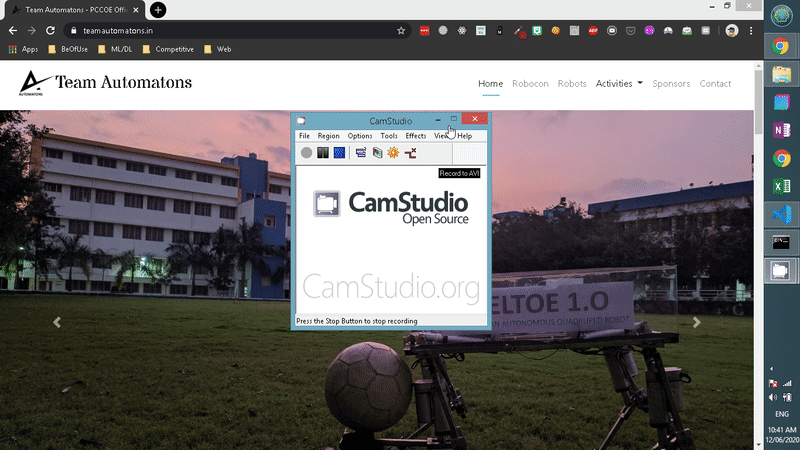
Task: Open a new tab with plus button
Action: [158, 10]
